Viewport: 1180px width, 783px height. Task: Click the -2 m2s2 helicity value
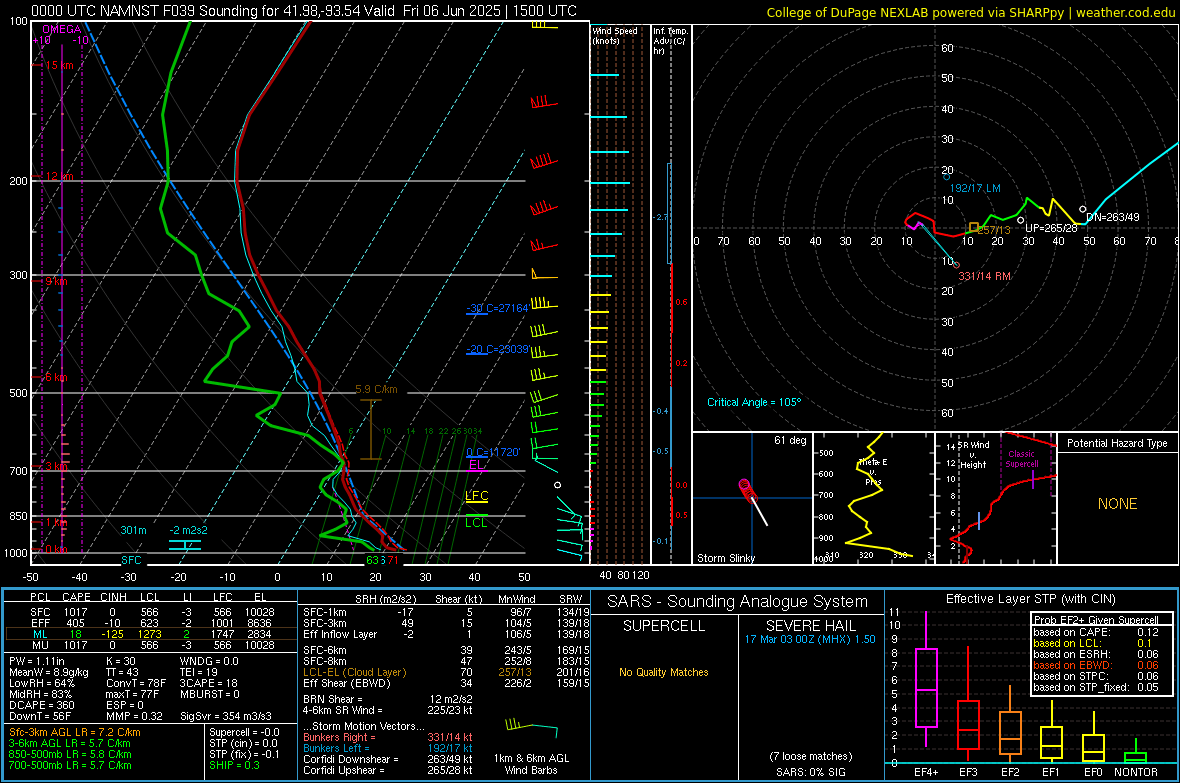188,530
